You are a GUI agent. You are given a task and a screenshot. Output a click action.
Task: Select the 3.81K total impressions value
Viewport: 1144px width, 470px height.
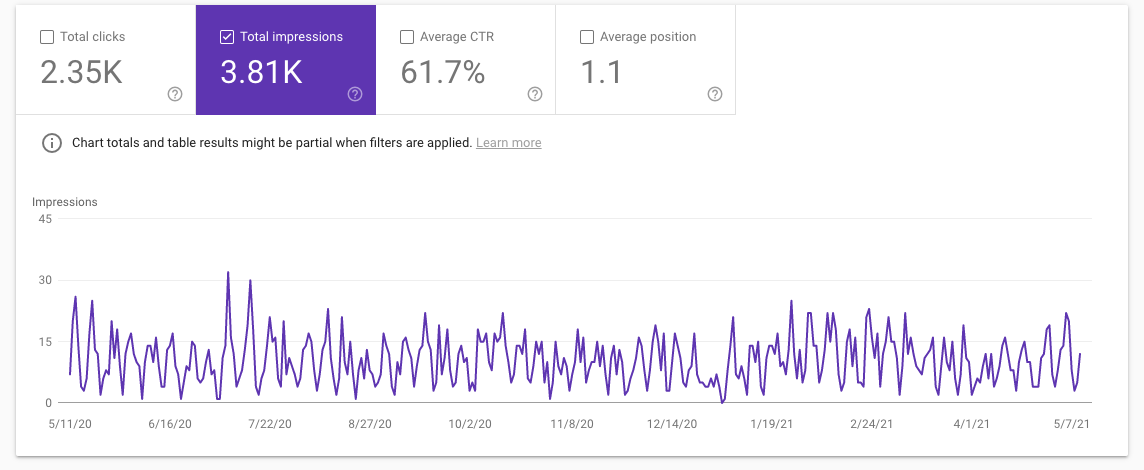(x=261, y=72)
